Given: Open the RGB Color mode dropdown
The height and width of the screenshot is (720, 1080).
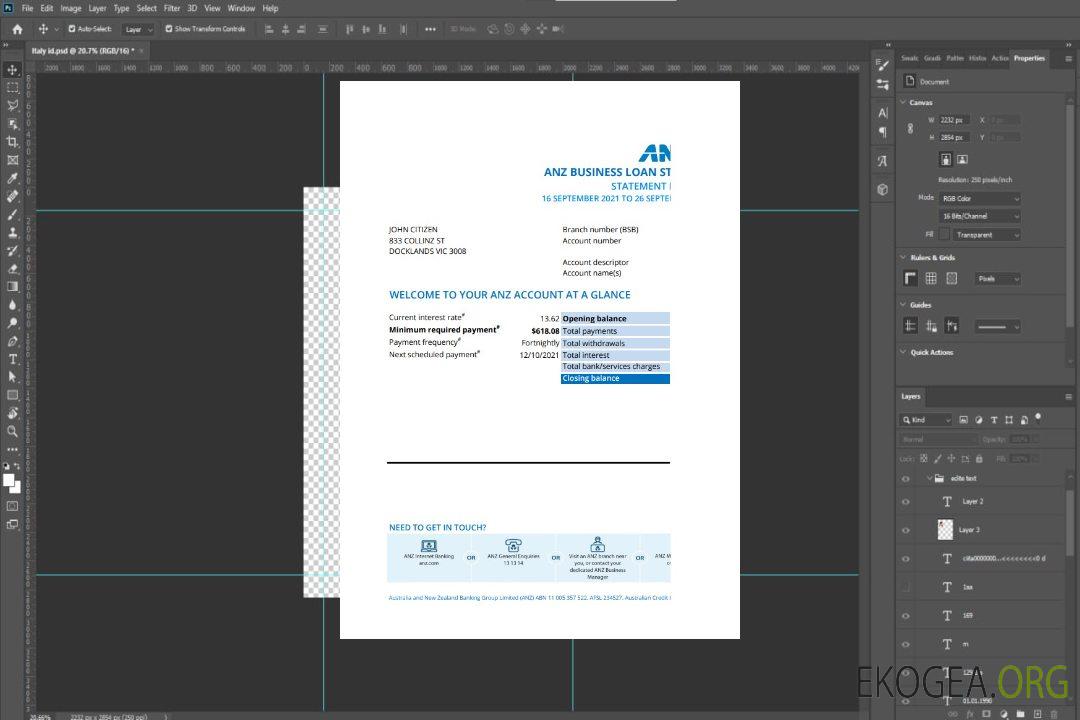Looking at the screenshot, I should pyautogui.click(x=980, y=198).
